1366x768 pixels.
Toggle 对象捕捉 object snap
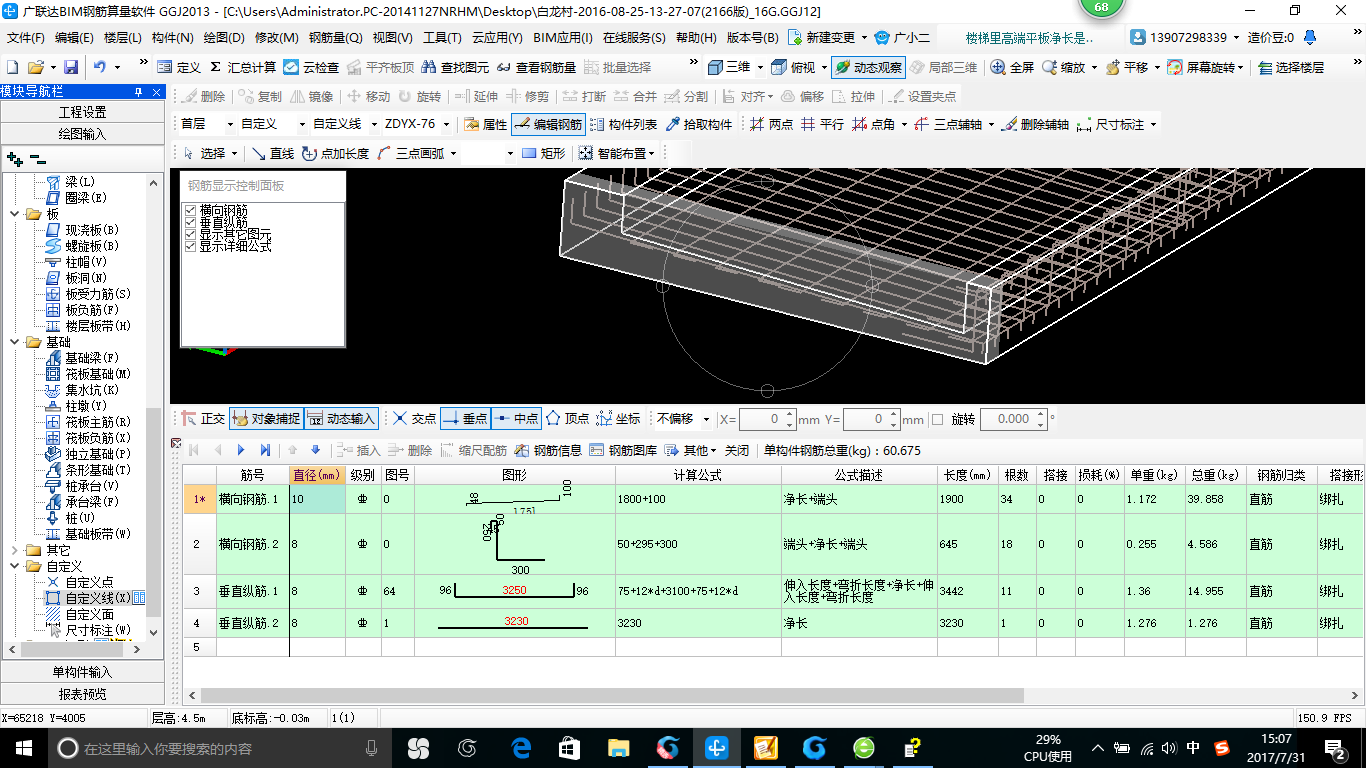(x=265, y=419)
